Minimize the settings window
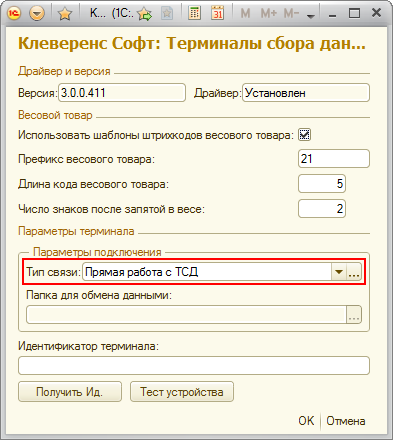Viewport: 393px width, 440px height. point(332,14)
